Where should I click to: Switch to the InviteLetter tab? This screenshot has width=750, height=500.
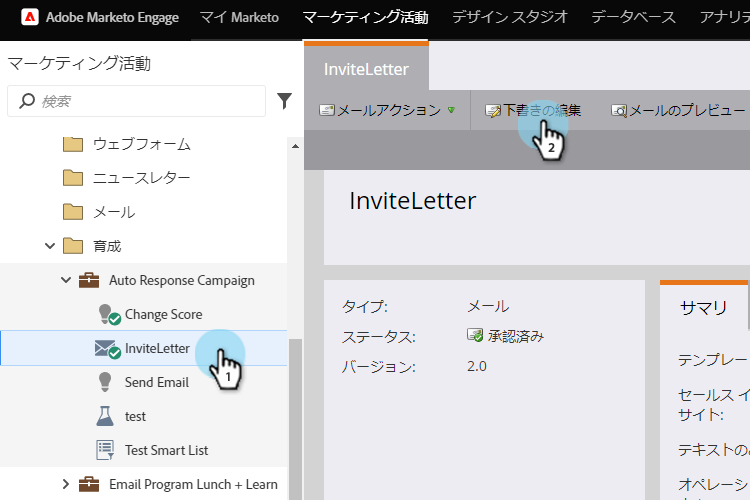tap(366, 69)
